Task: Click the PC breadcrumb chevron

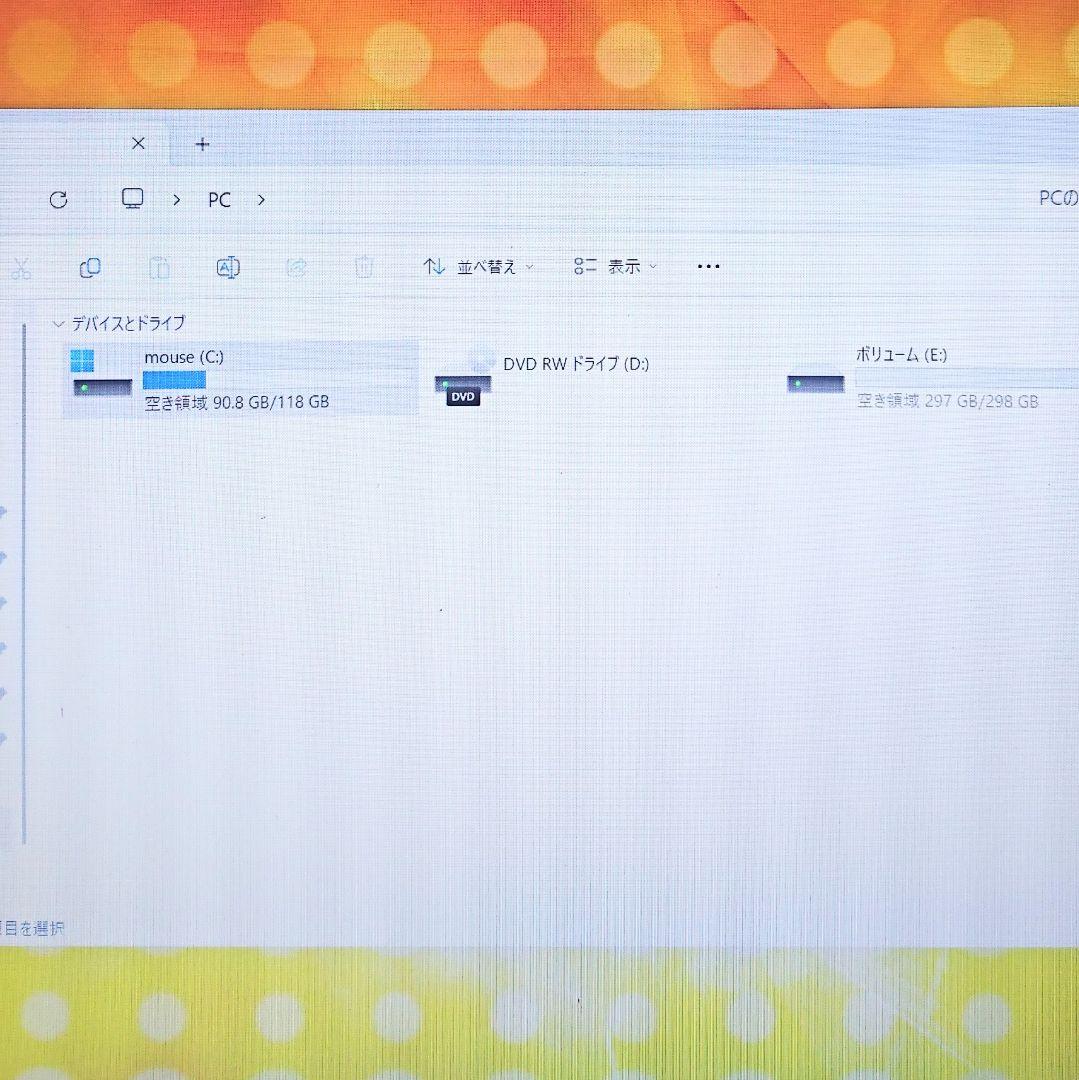Action: coord(260,200)
